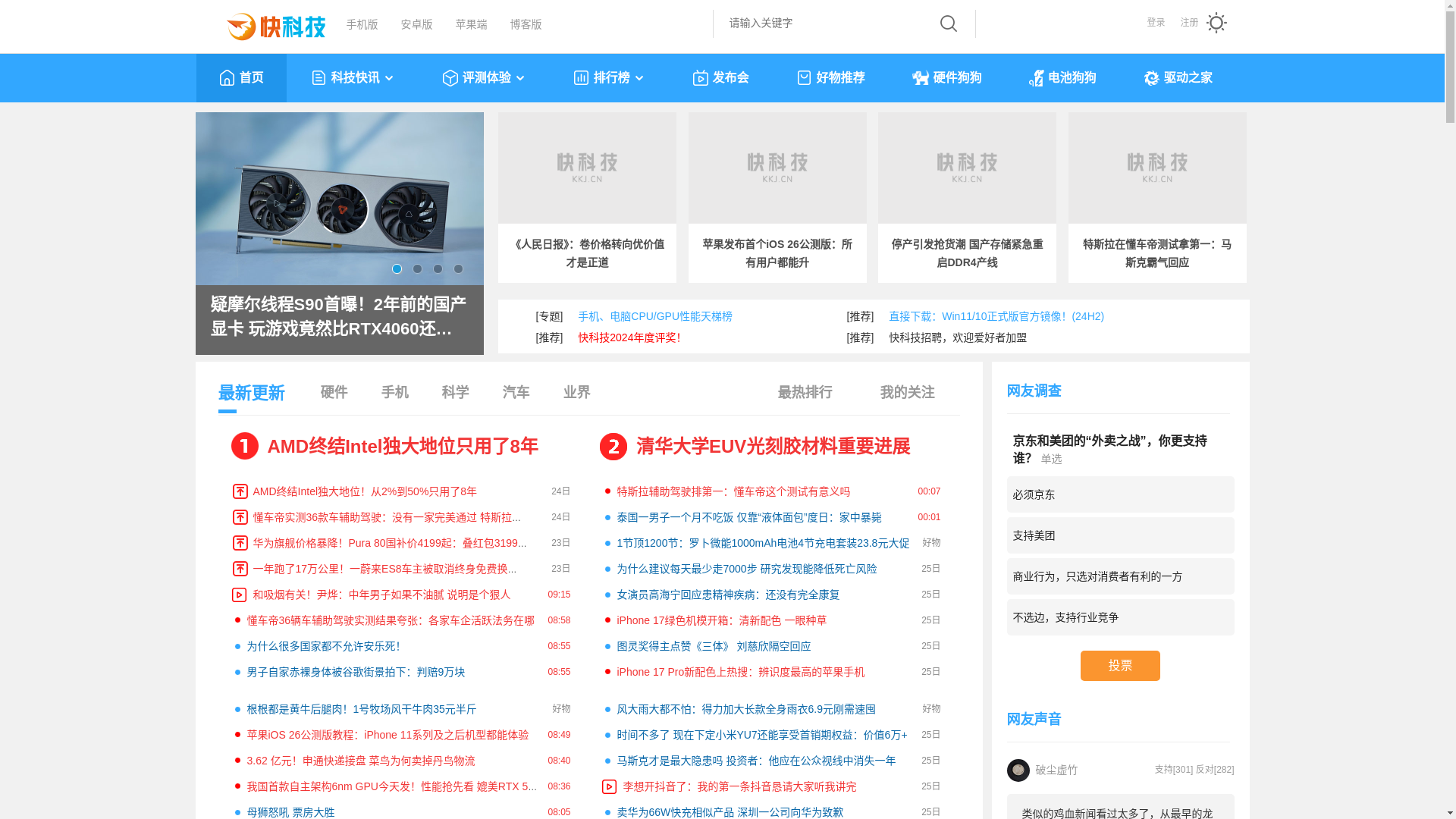This screenshot has height=819, width=1456.
Task: Open the 安卓版 link in header
Action: click(x=417, y=25)
